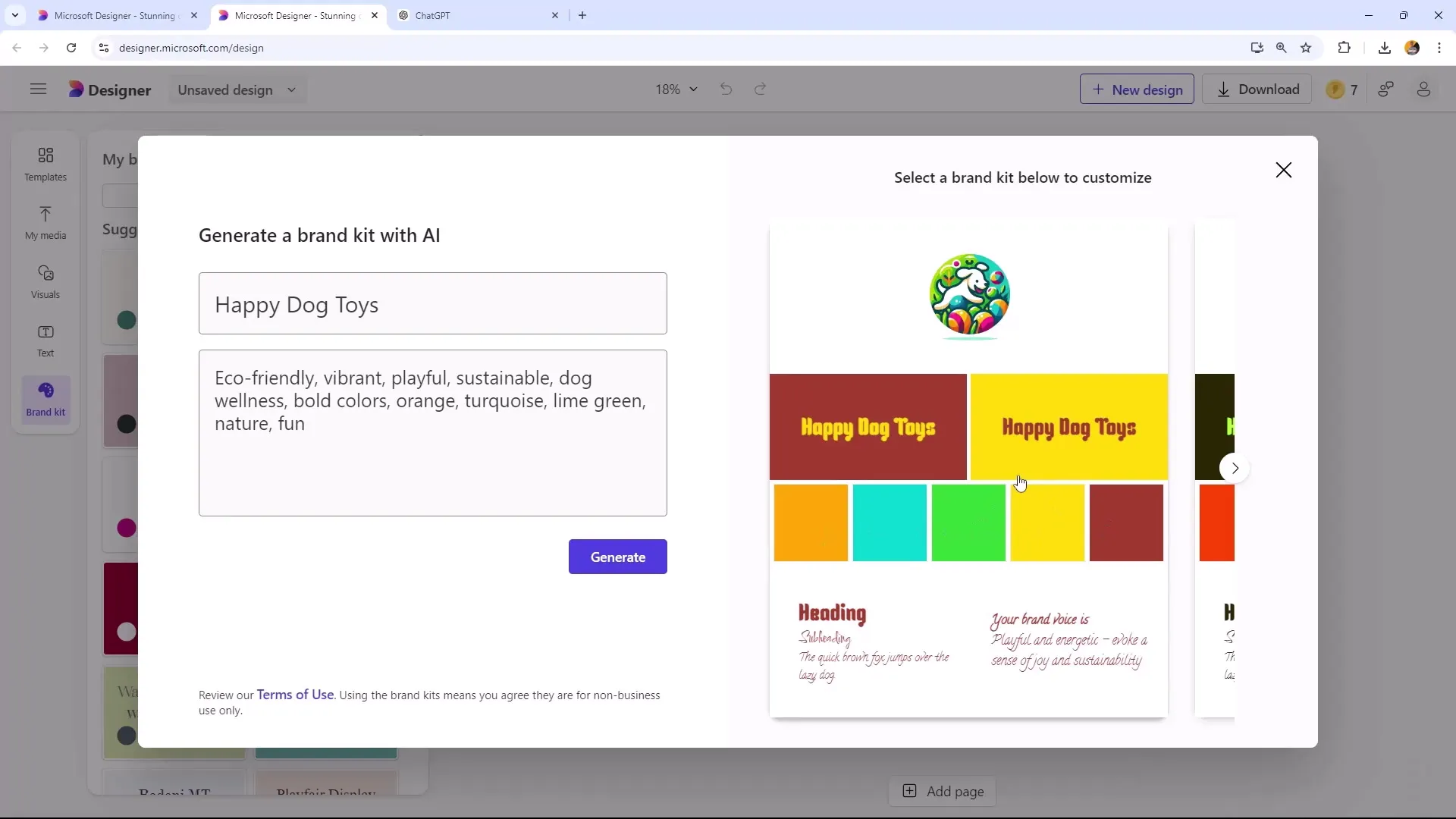
Task: Select the lime green color swatch
Action: point(968,523)
